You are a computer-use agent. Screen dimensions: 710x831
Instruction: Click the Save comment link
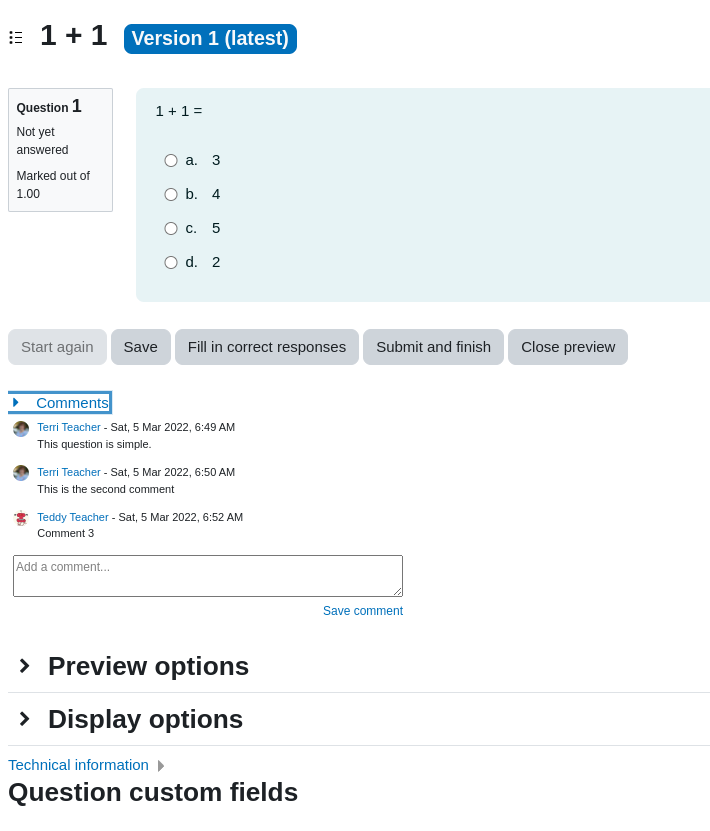click(x=363, y=611)
